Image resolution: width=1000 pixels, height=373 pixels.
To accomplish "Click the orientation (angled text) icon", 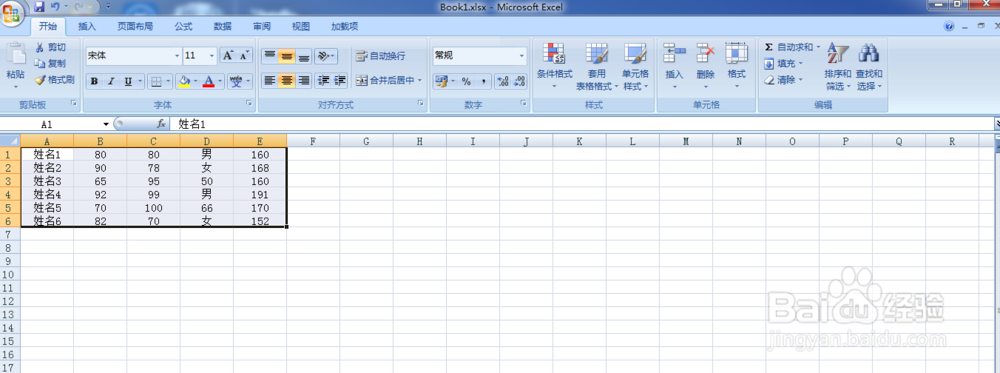I will [x=324, y=55].
